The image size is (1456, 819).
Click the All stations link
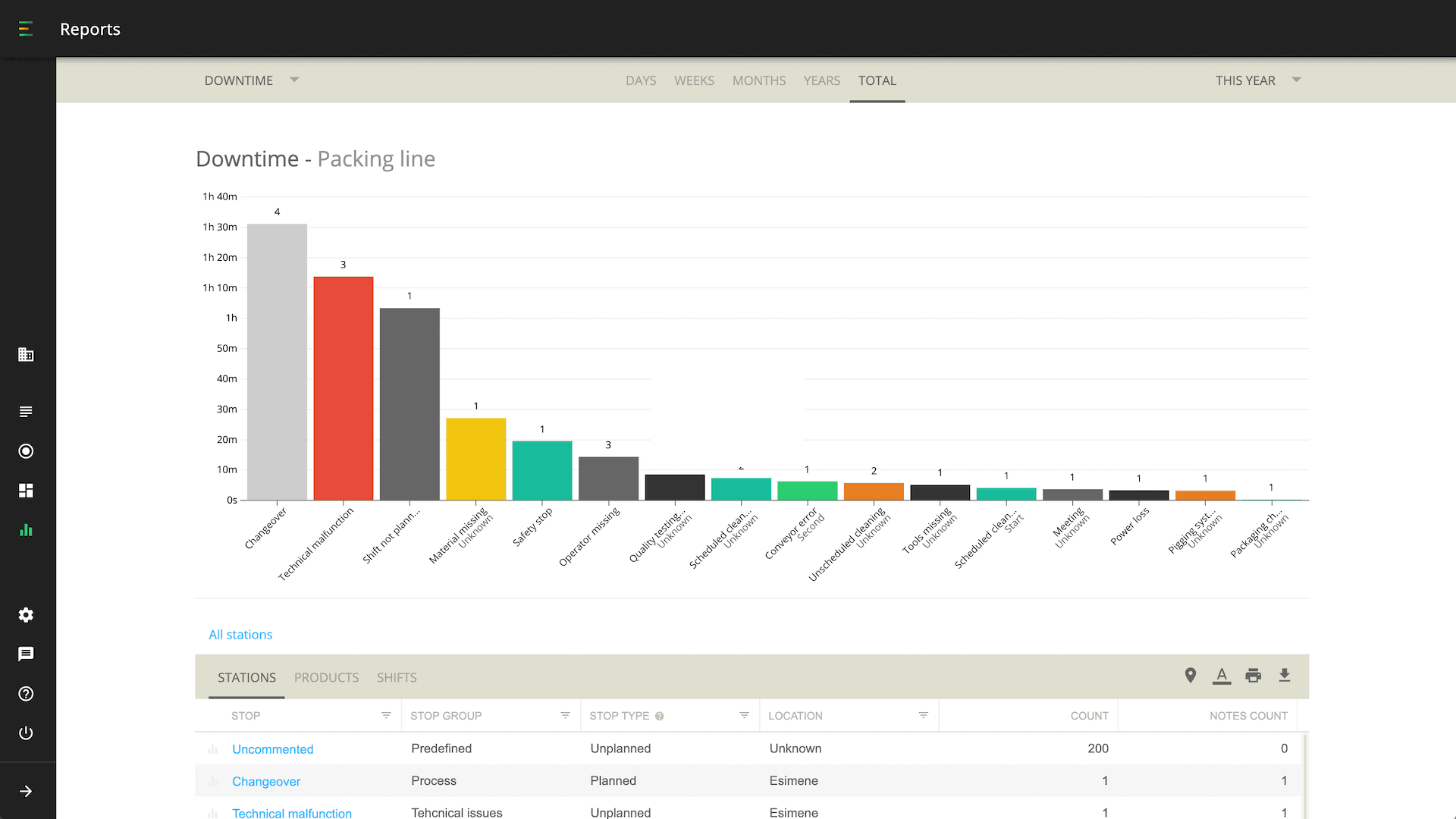pyautogui.click(x=240, y=635)
